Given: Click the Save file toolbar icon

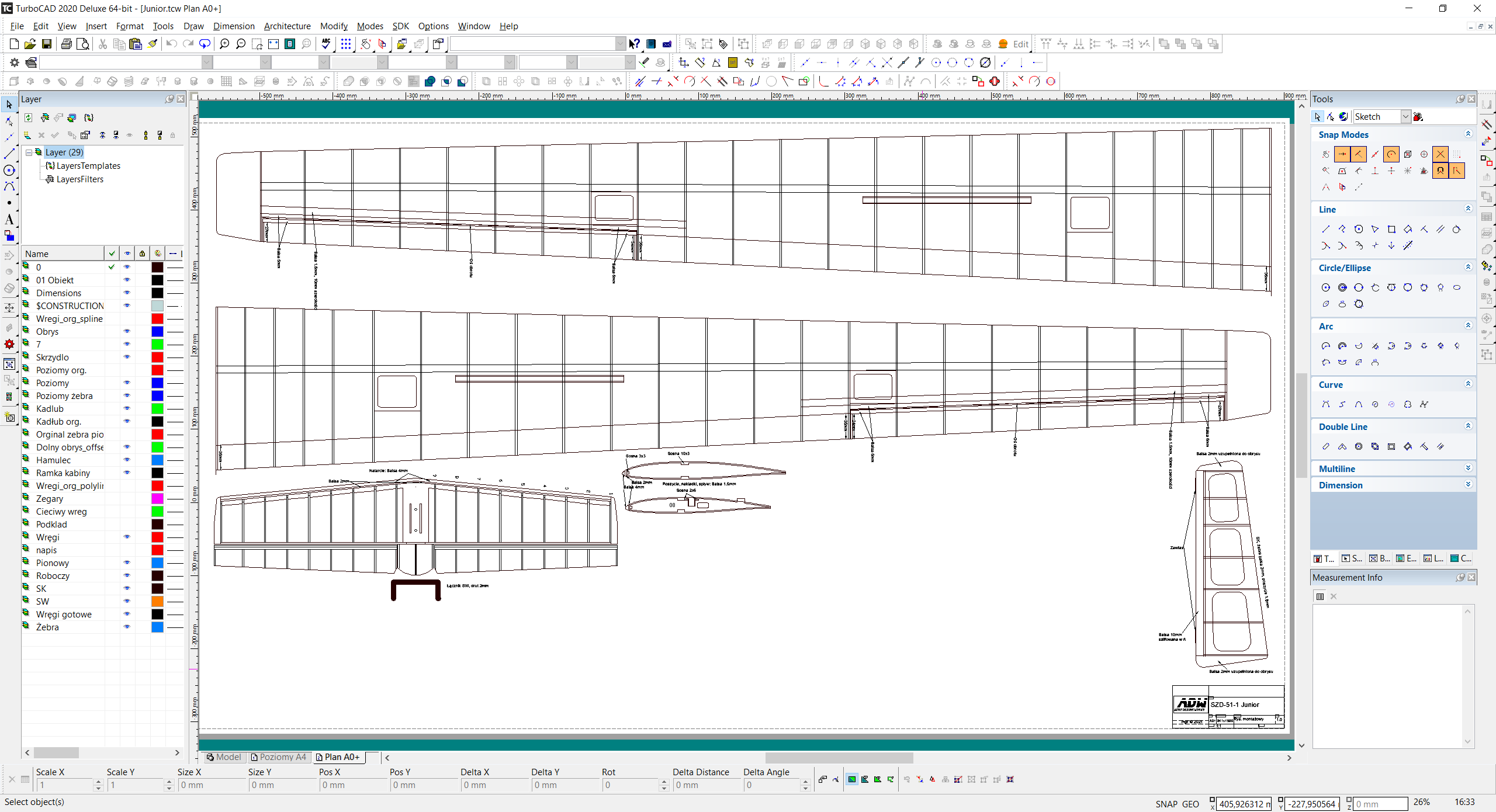Looking at the screenshot, I should coord(47,44).
